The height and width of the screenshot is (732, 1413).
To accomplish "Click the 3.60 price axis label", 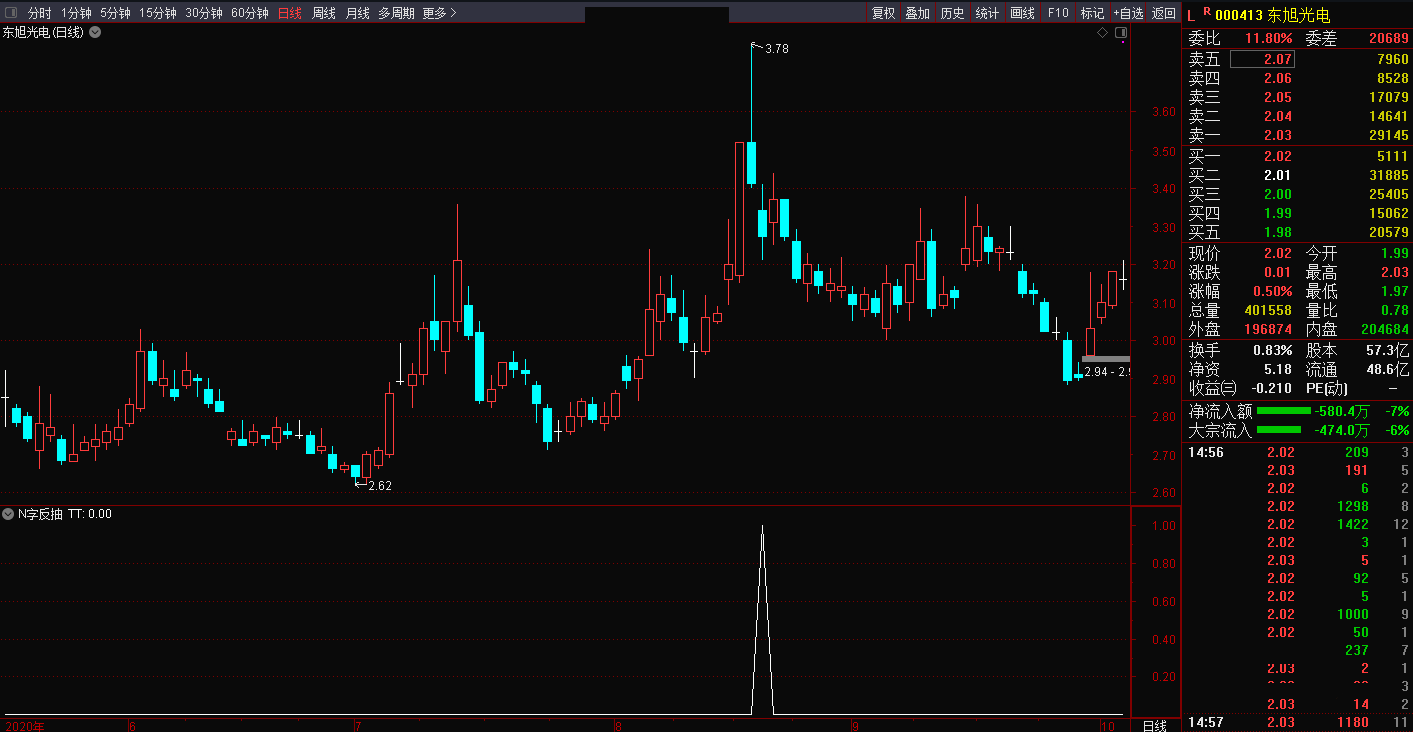I will tap(1162, 112).
